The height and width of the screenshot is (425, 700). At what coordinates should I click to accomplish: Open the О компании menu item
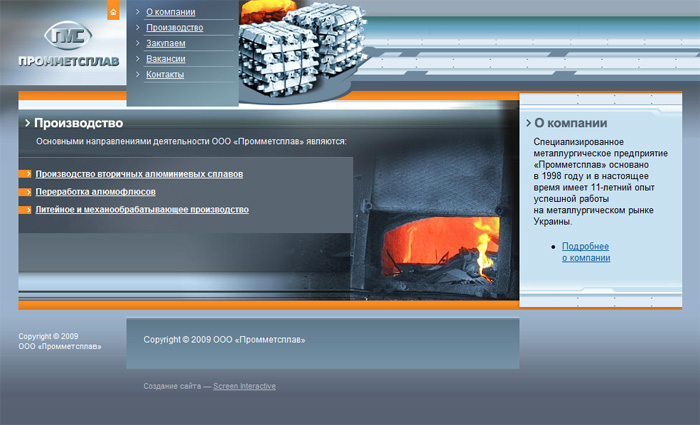(x=171, y=12)
